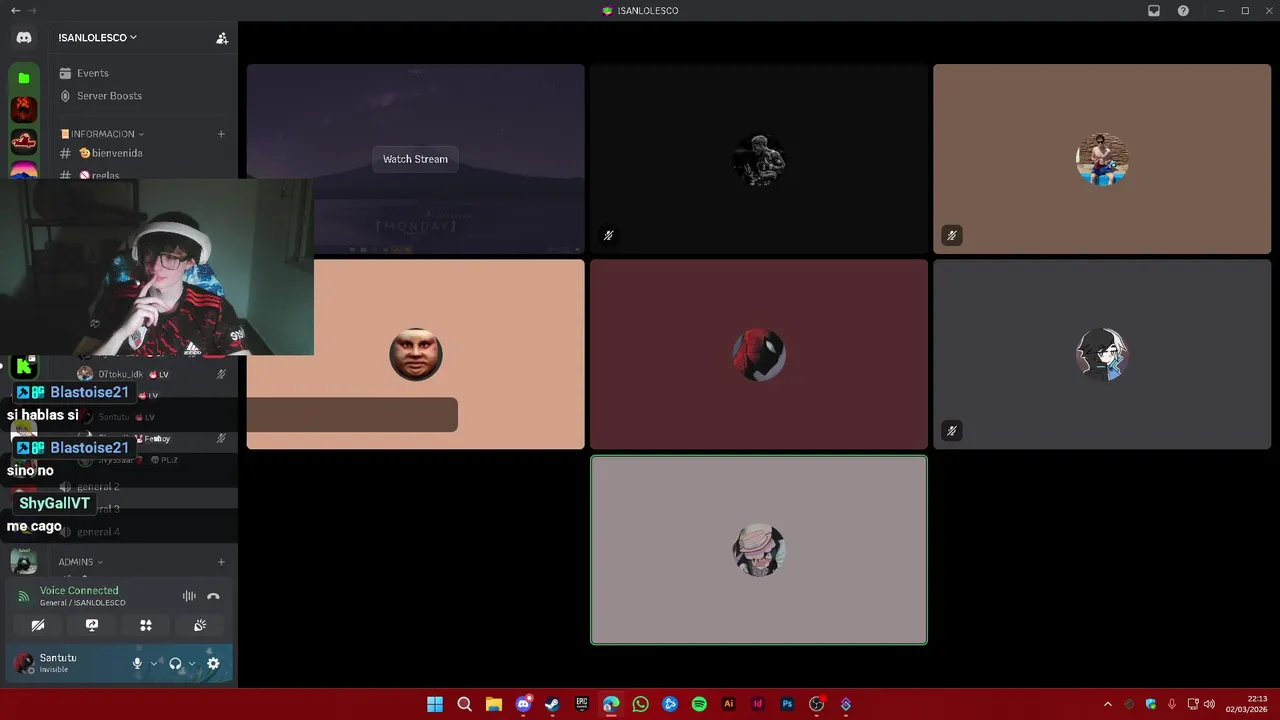The image size is (1280, 720).
Task: Open the green server folder
Action: [x=24, y=78]
